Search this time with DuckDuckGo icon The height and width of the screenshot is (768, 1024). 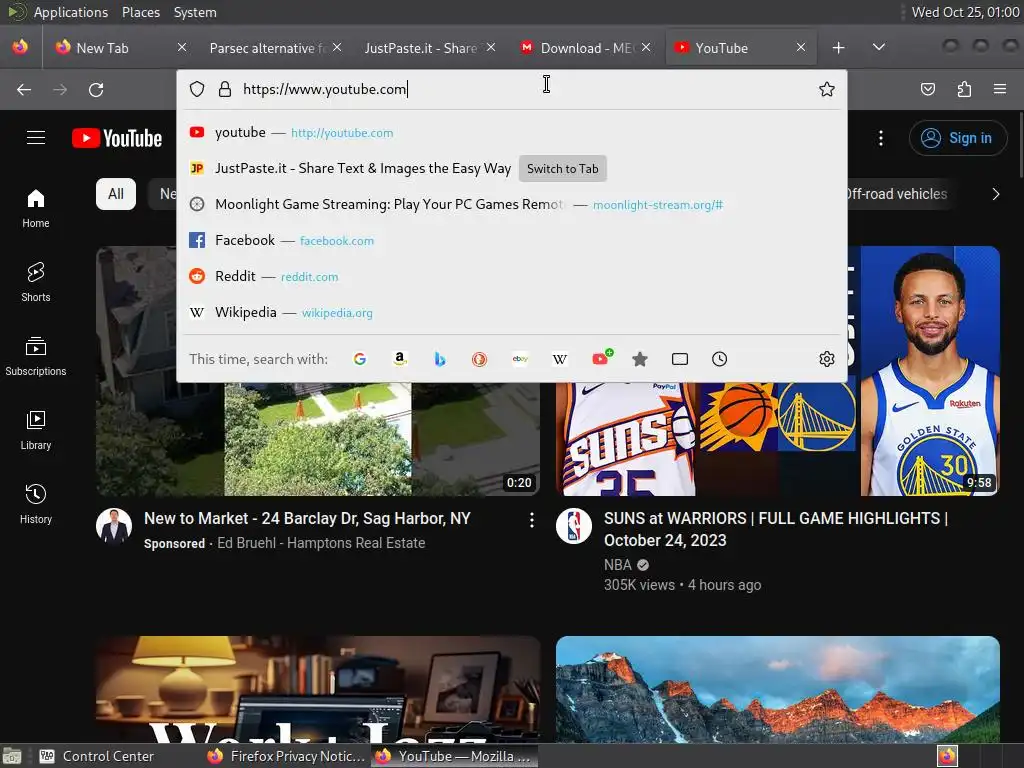[479, 359]
